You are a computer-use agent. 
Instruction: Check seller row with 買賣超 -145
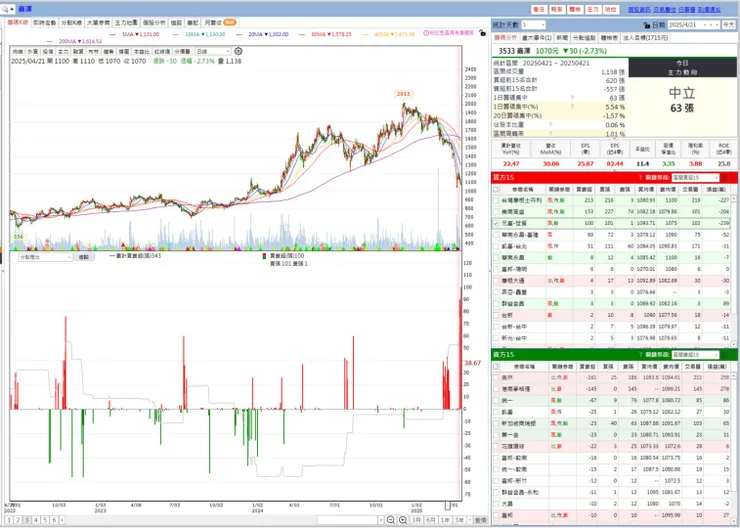[496, 389]
